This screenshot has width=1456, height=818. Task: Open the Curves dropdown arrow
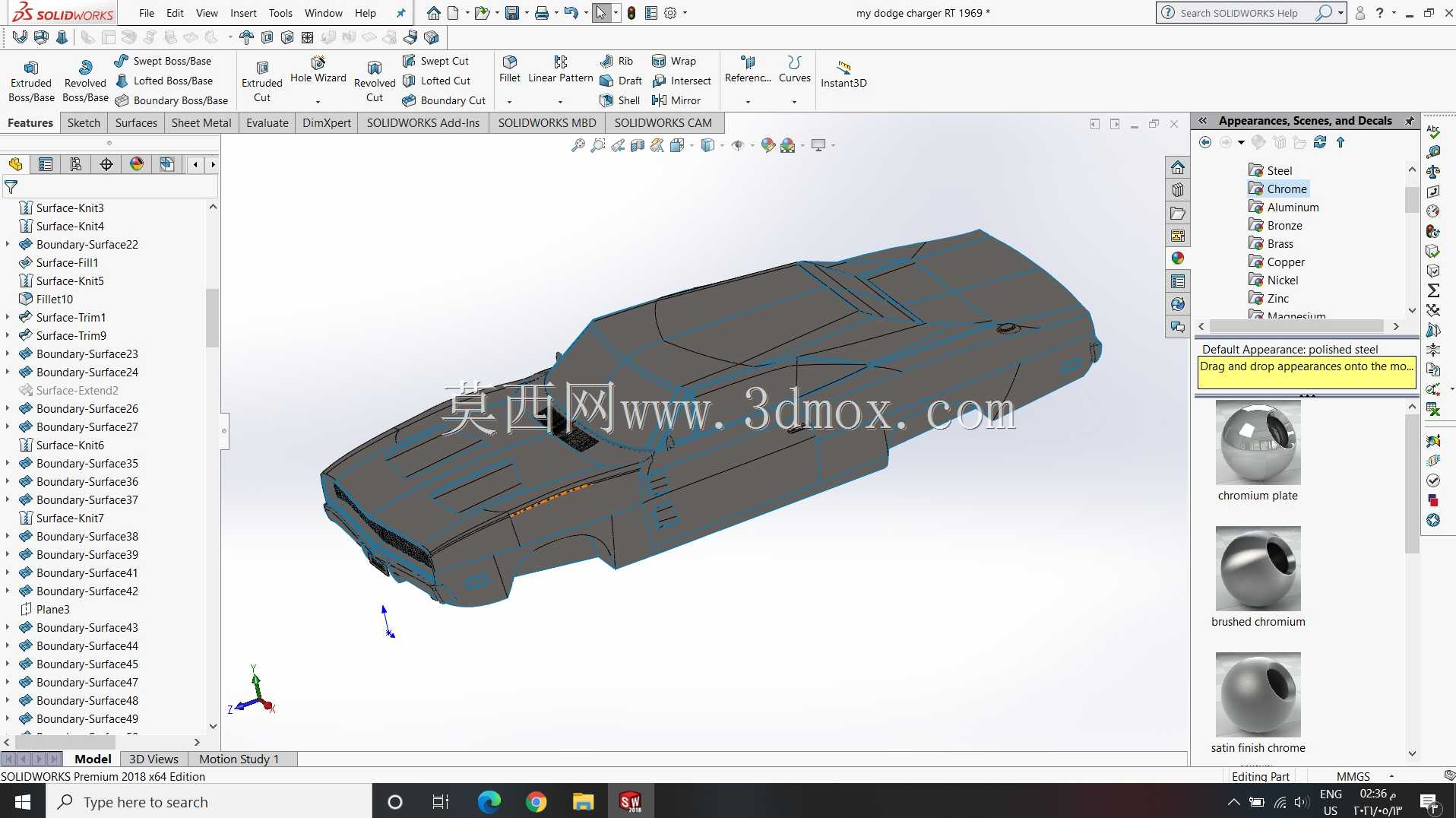point(795,101)
